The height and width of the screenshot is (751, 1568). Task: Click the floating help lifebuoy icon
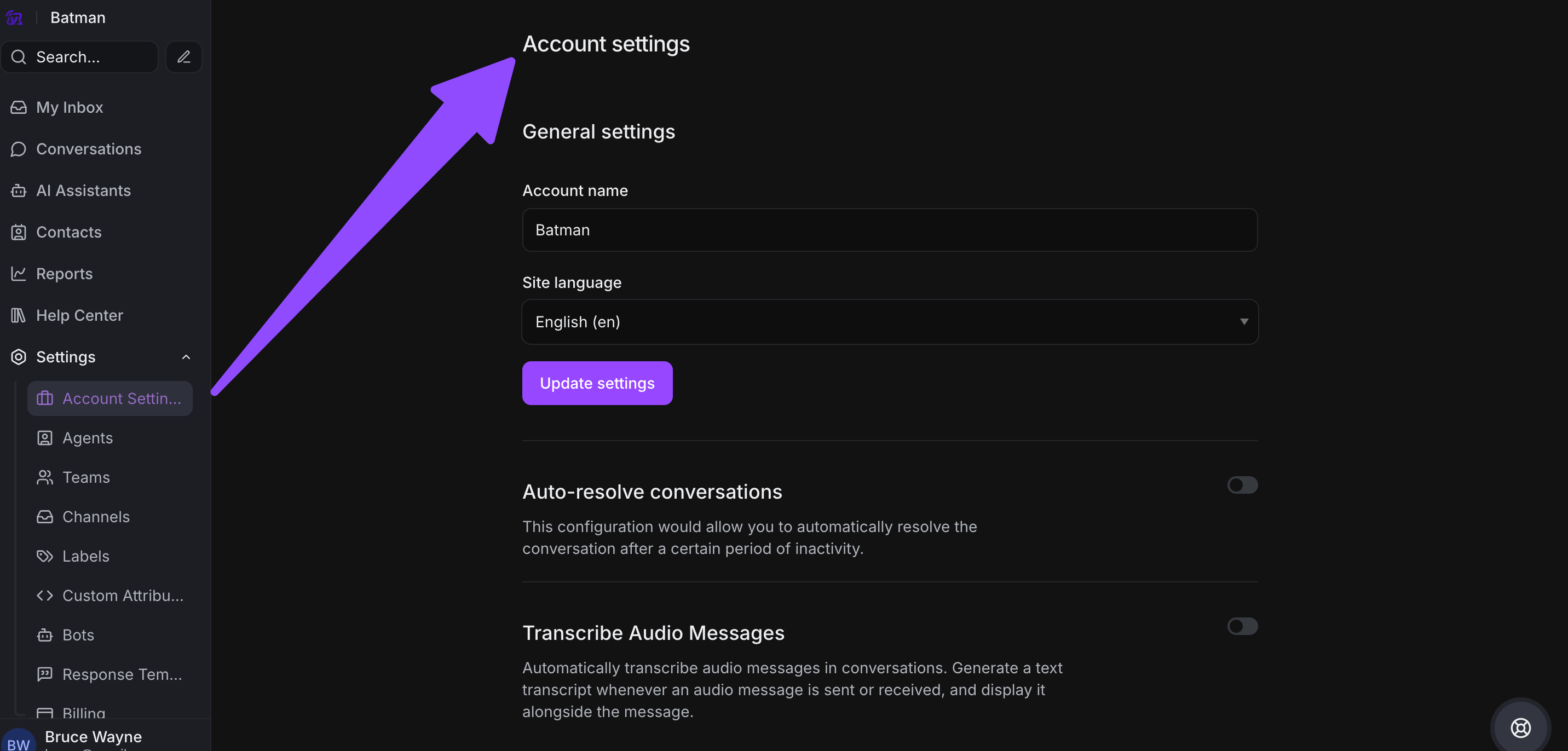click(x=1520, y=727)
